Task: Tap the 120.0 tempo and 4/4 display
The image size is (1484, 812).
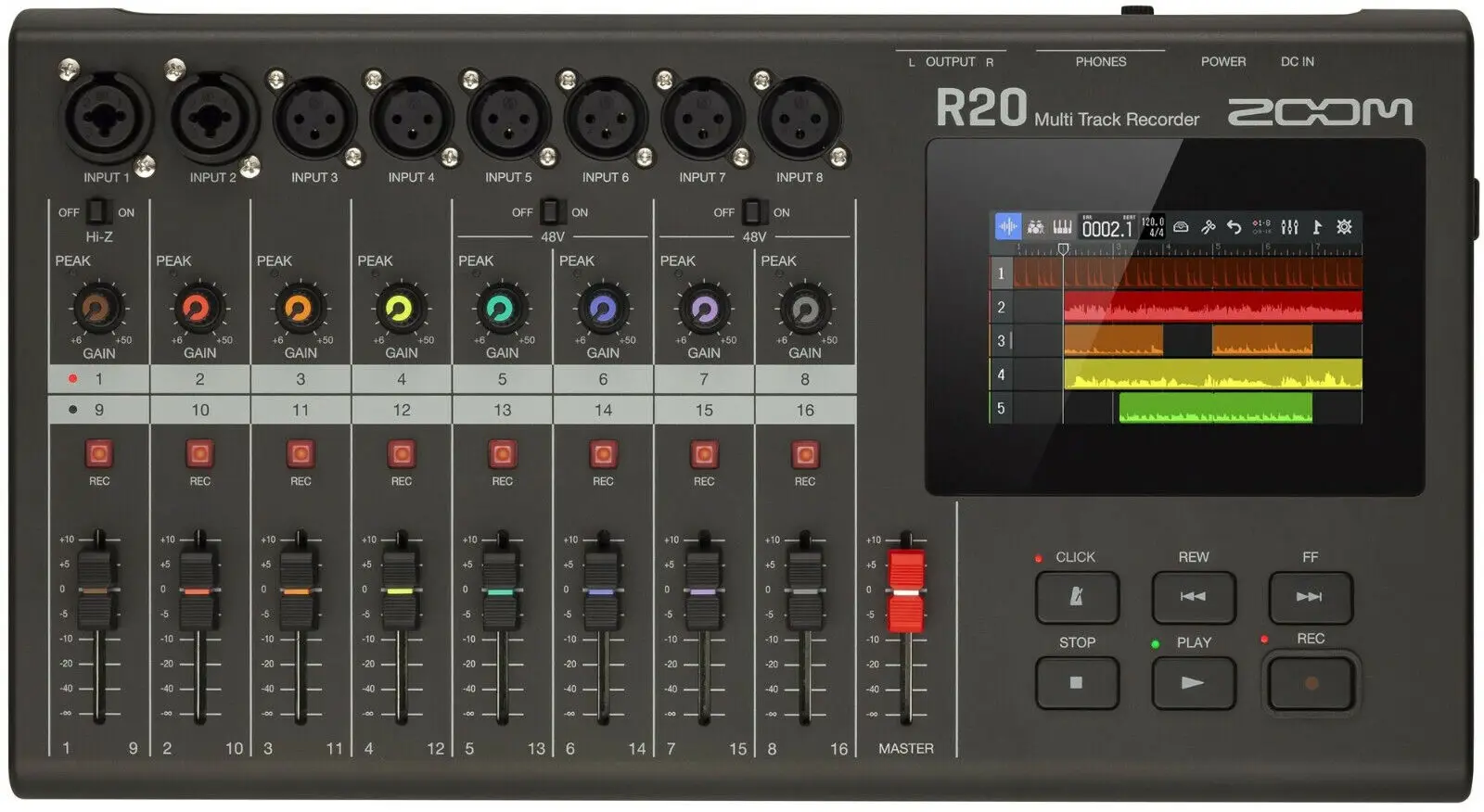Action: (x=1152, y=227)
